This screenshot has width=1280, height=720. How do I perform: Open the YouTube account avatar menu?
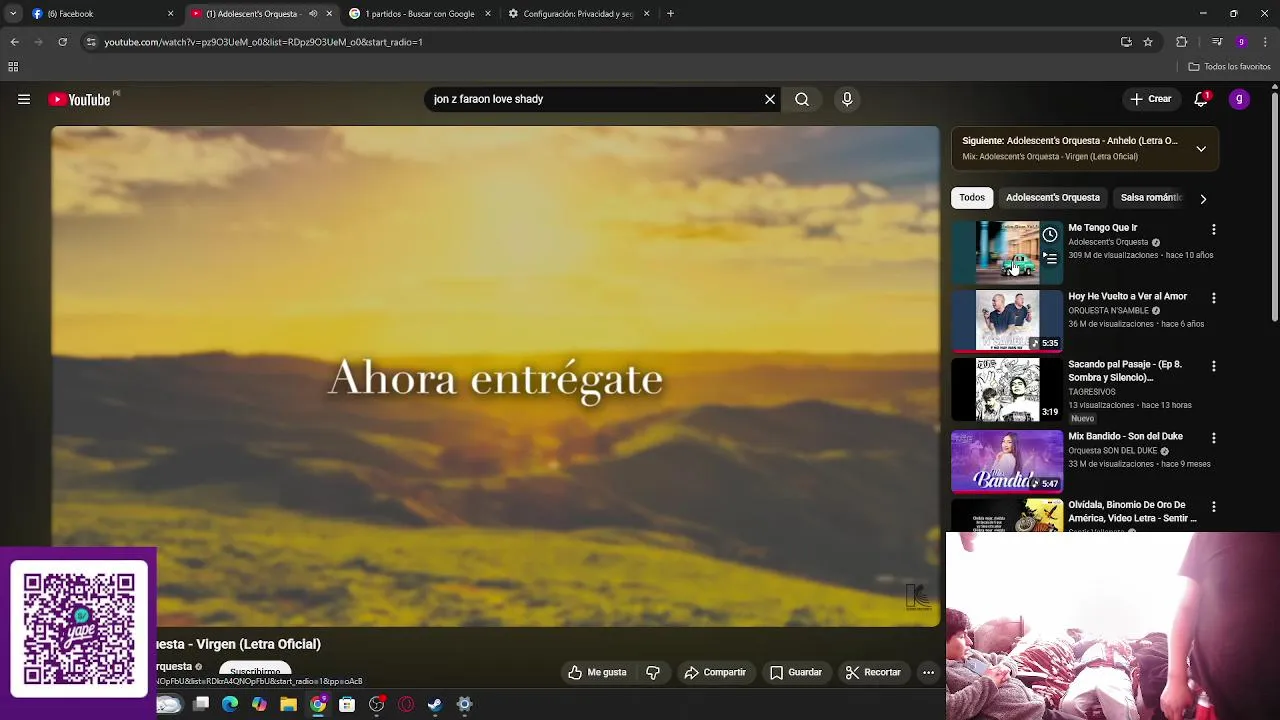pos(1239,99)
